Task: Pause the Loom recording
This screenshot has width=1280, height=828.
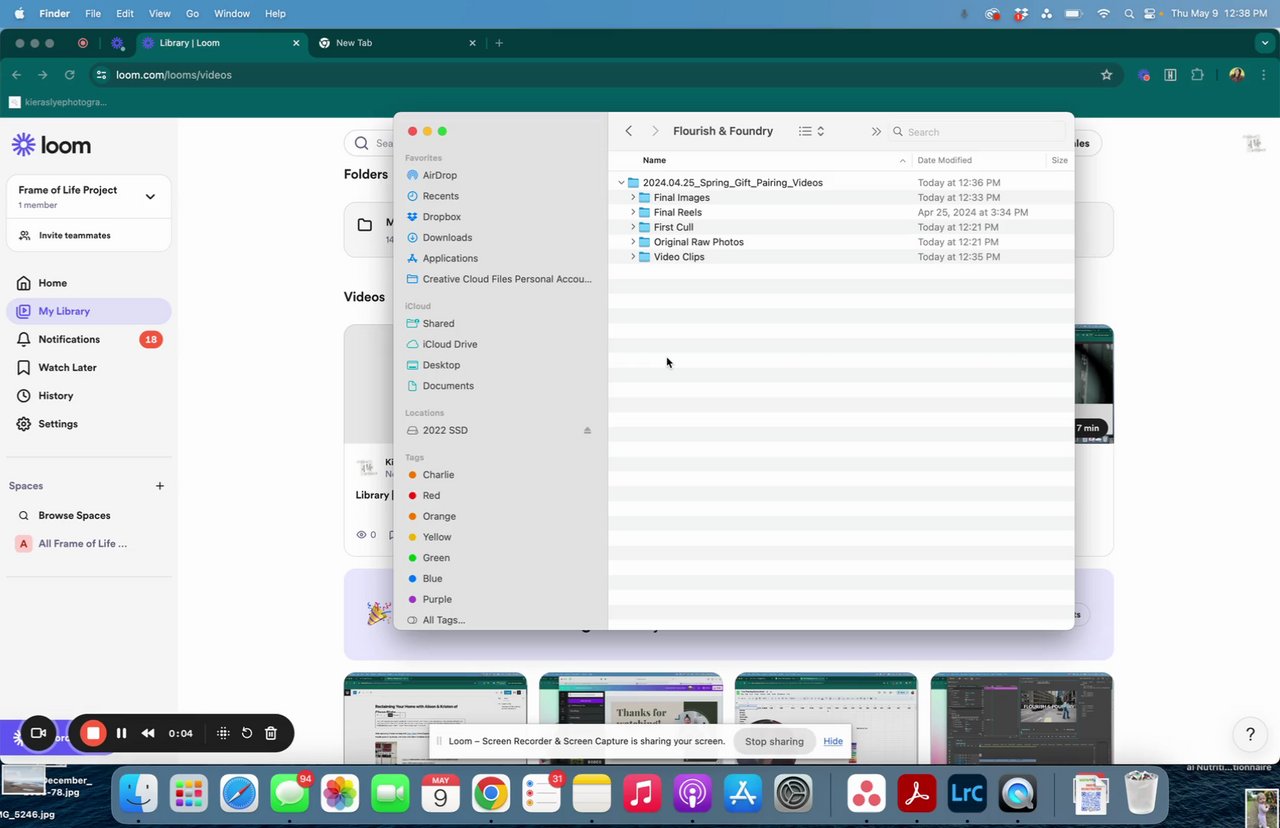Action: 121,733
